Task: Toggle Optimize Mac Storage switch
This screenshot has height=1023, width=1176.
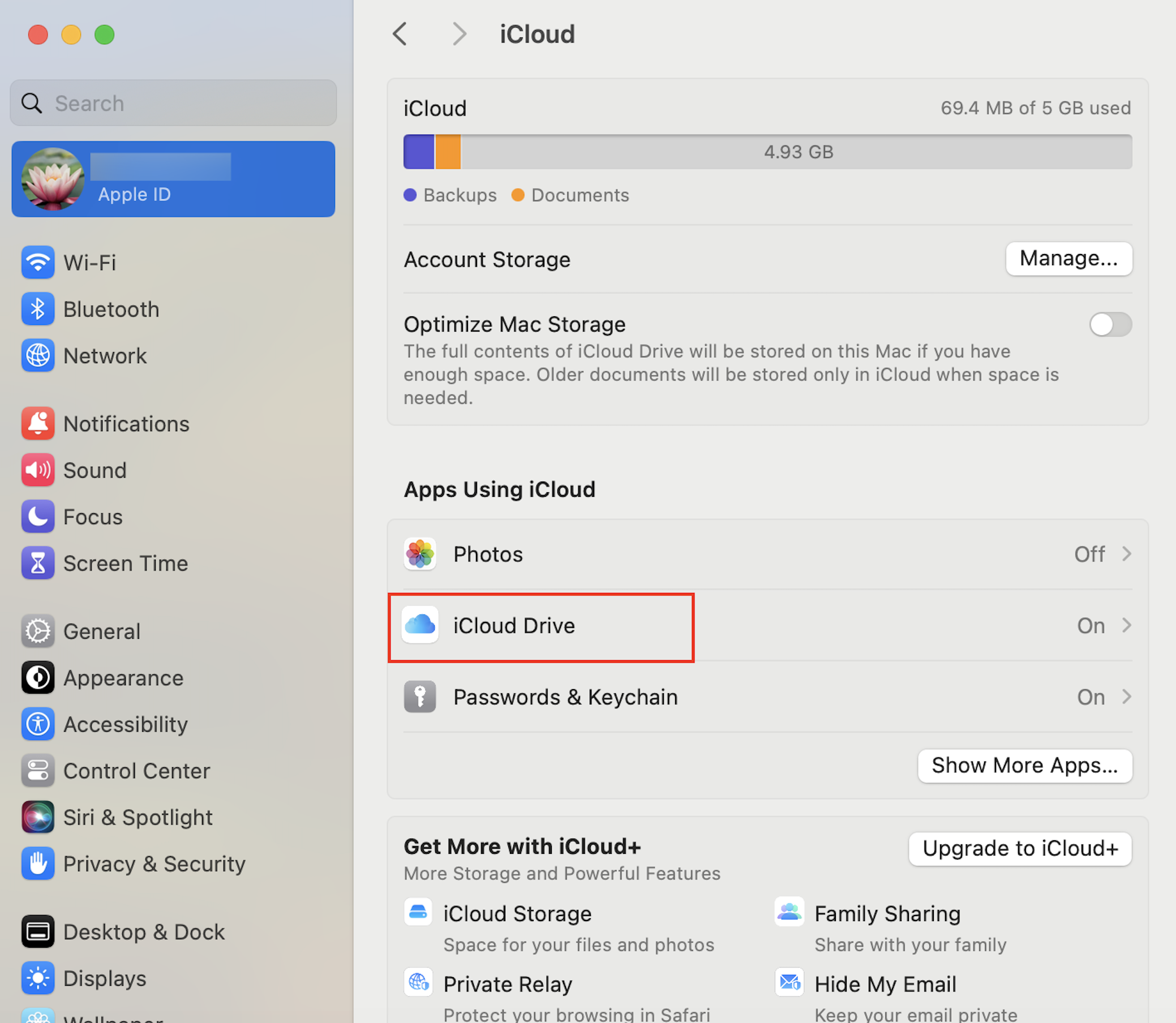Action: 1110,324
